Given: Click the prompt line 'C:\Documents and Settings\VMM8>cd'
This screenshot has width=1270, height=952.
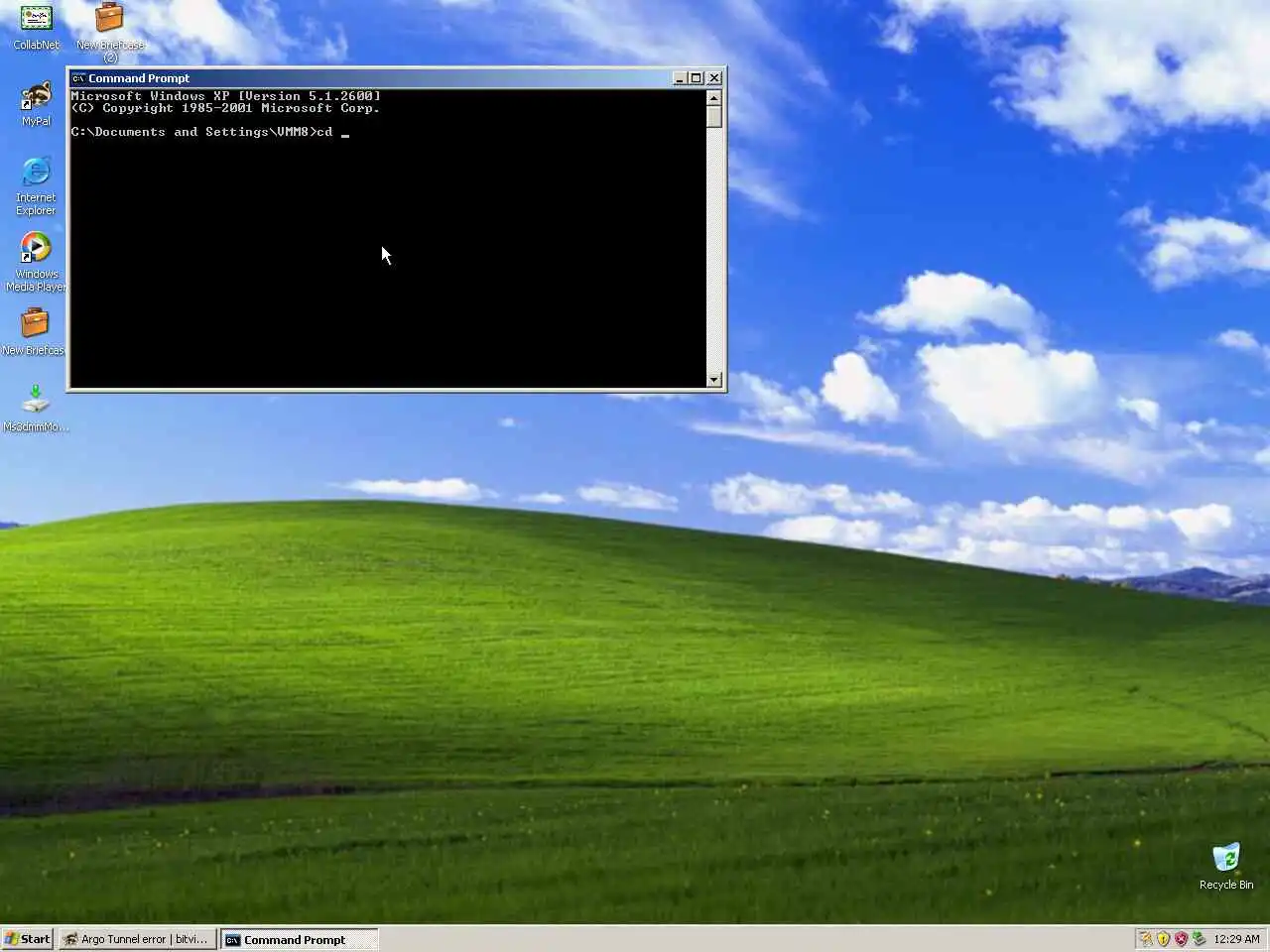Looking at the screenshot, I should click(x=201, y=132).
